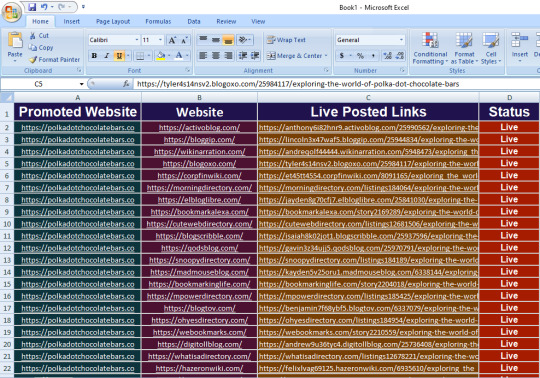Open Number dialog launcher
Screen dimensions: 540x378
tap(402, 70)
